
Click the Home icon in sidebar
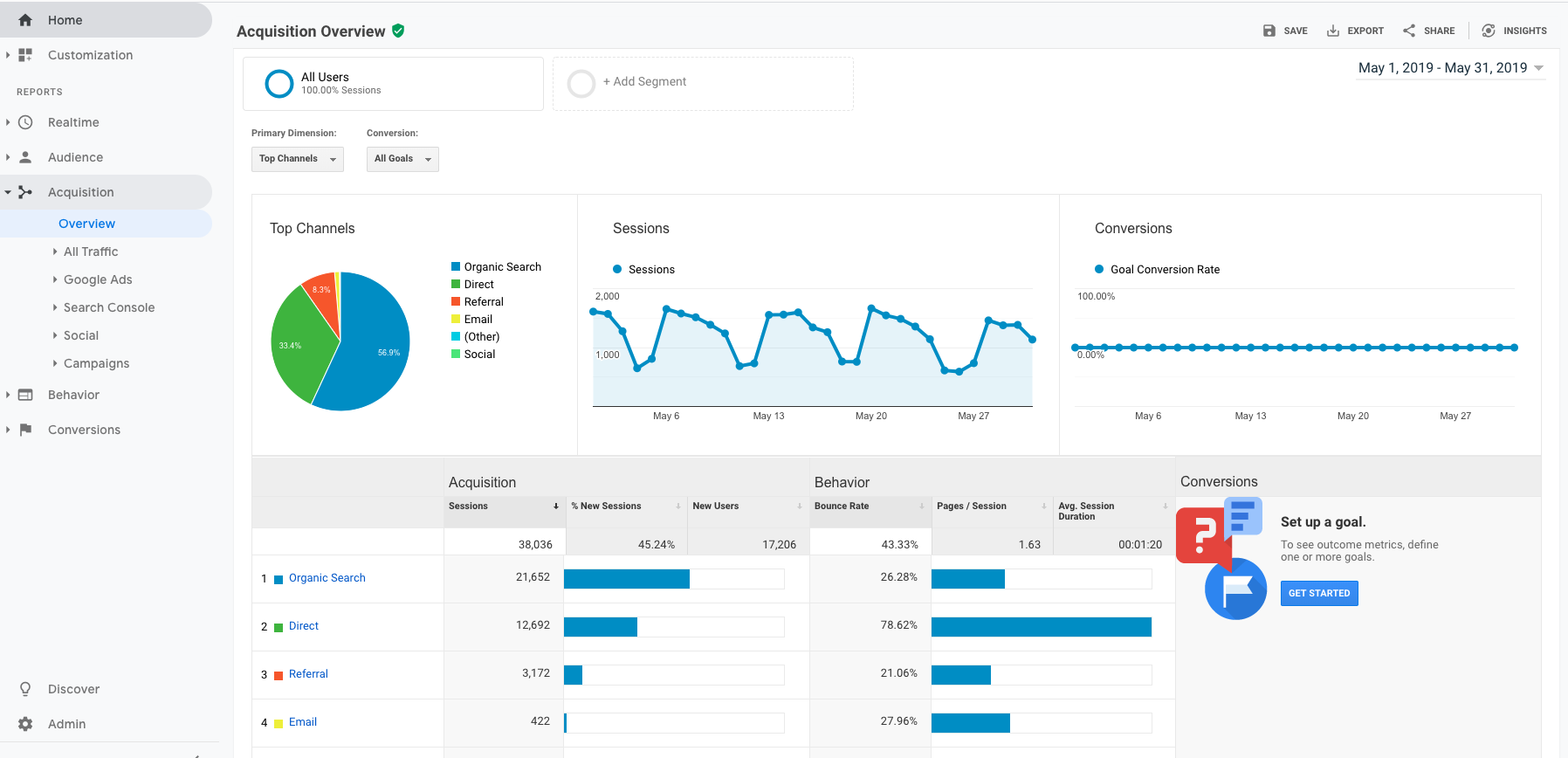[25, 20]
